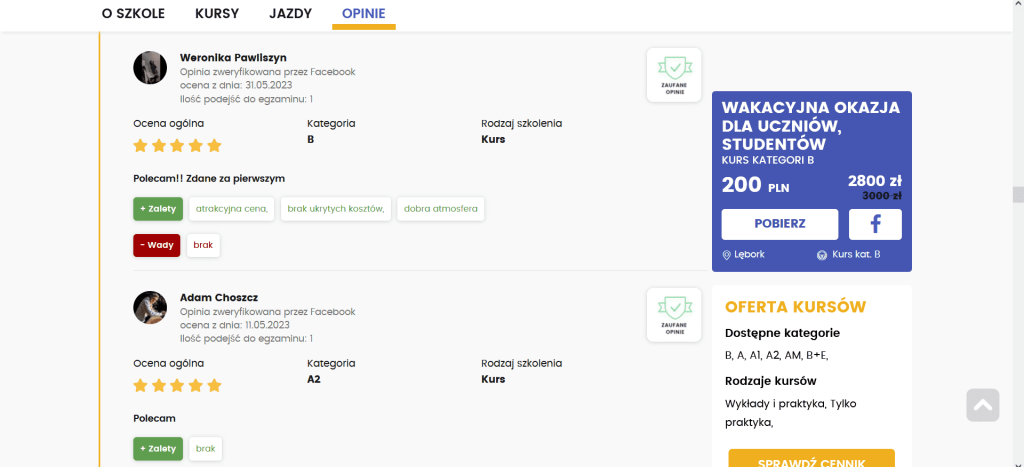This screenshot has width=1024, height=467.
Task: Click Weronika's five-star overall rating
Action: click(x=177, y=146)
